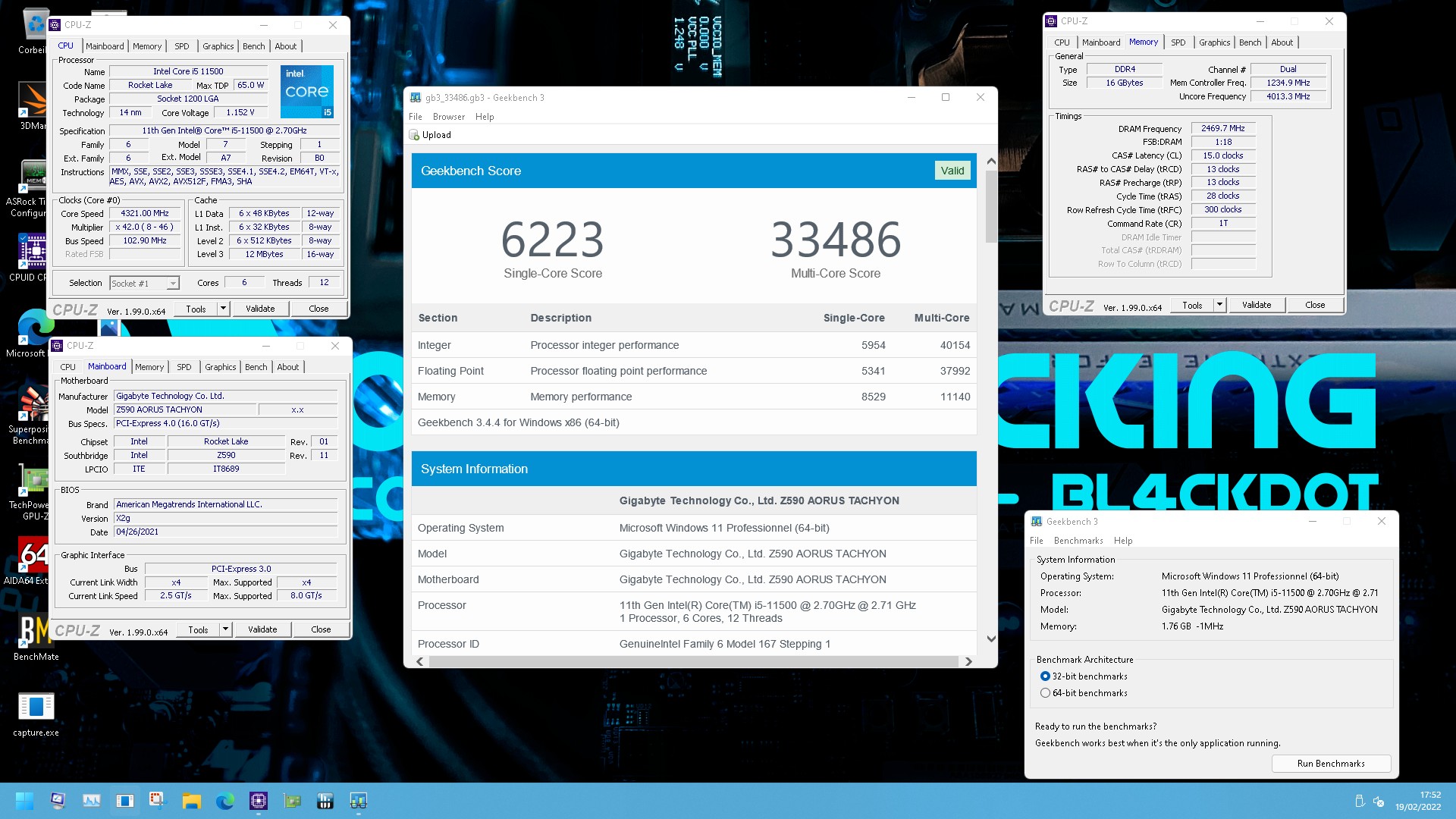This screenshot has height=819, width=1456.
Task: Click the DRAM Frequency 2469.7 MHz field
Action: point(1223,129)
